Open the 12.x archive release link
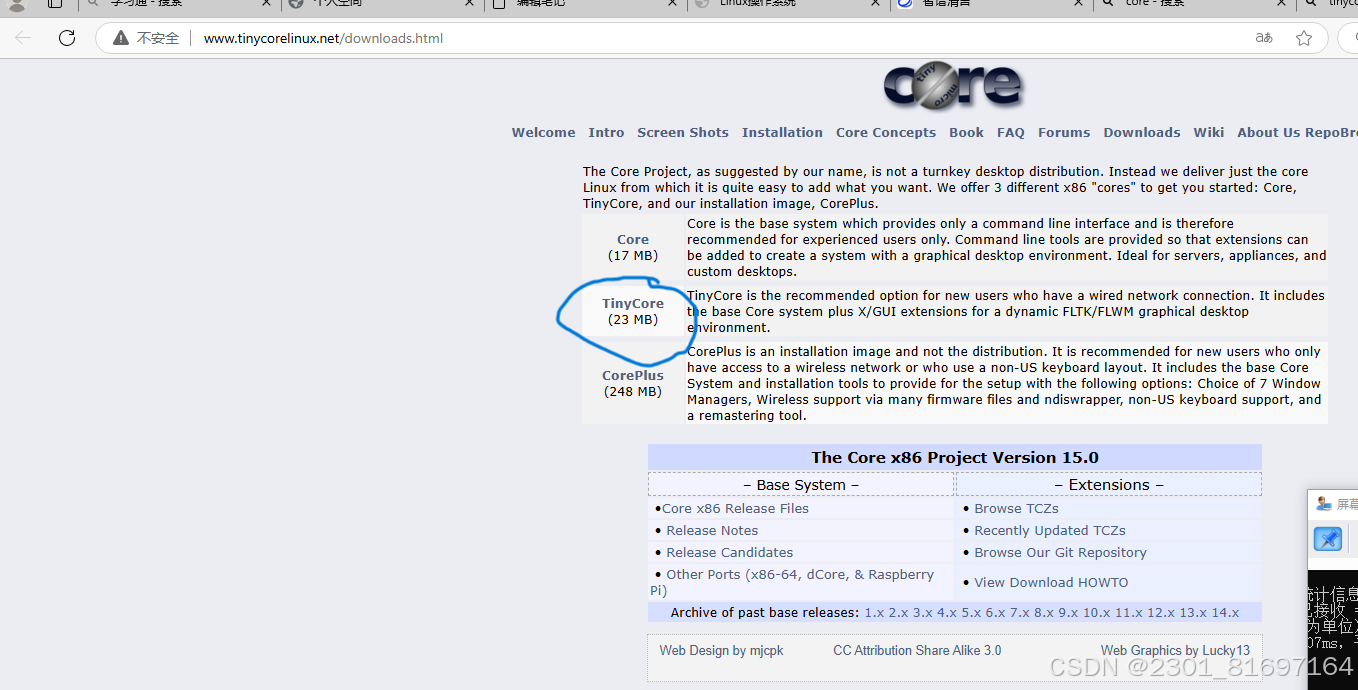The height and width of the screenshot is (690, 1358). pyautogui.click(x=1160, y=612)
